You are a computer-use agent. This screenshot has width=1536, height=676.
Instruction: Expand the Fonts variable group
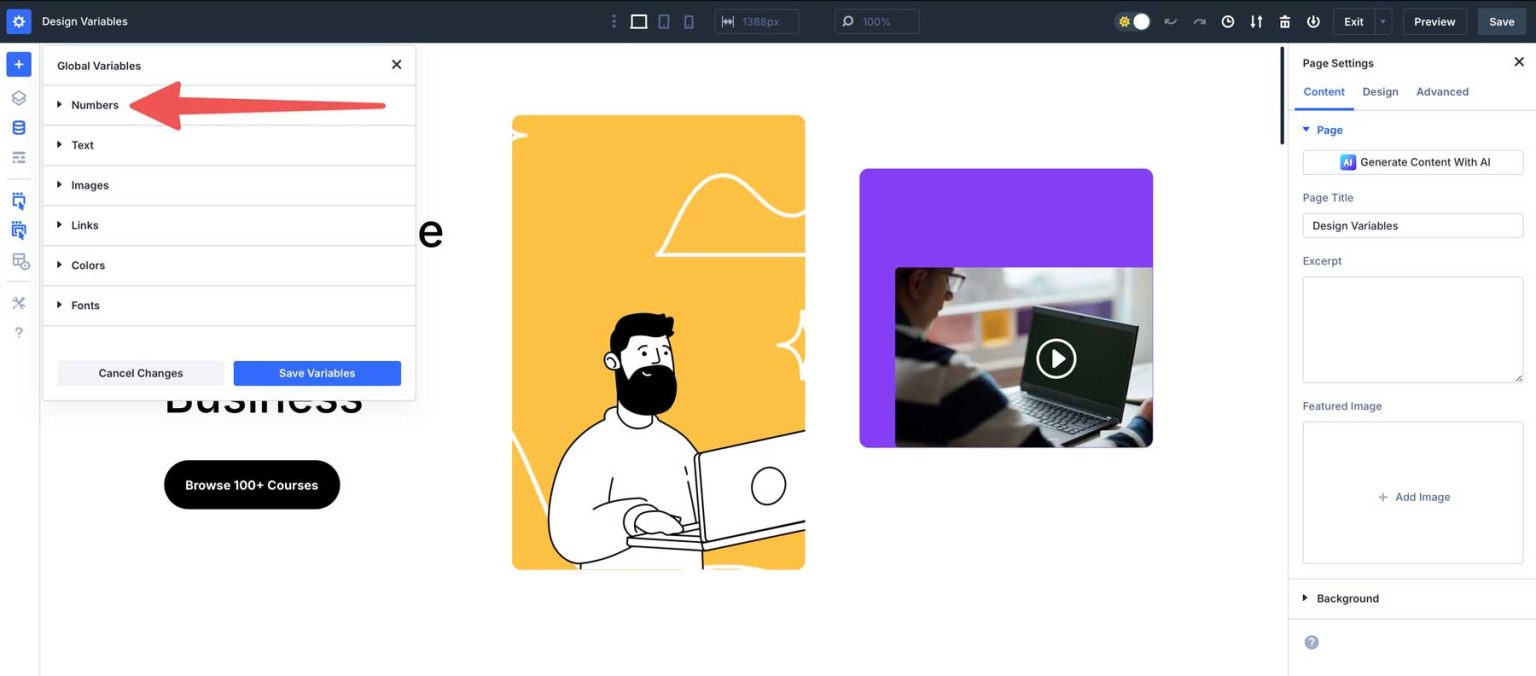coord(85,305)
